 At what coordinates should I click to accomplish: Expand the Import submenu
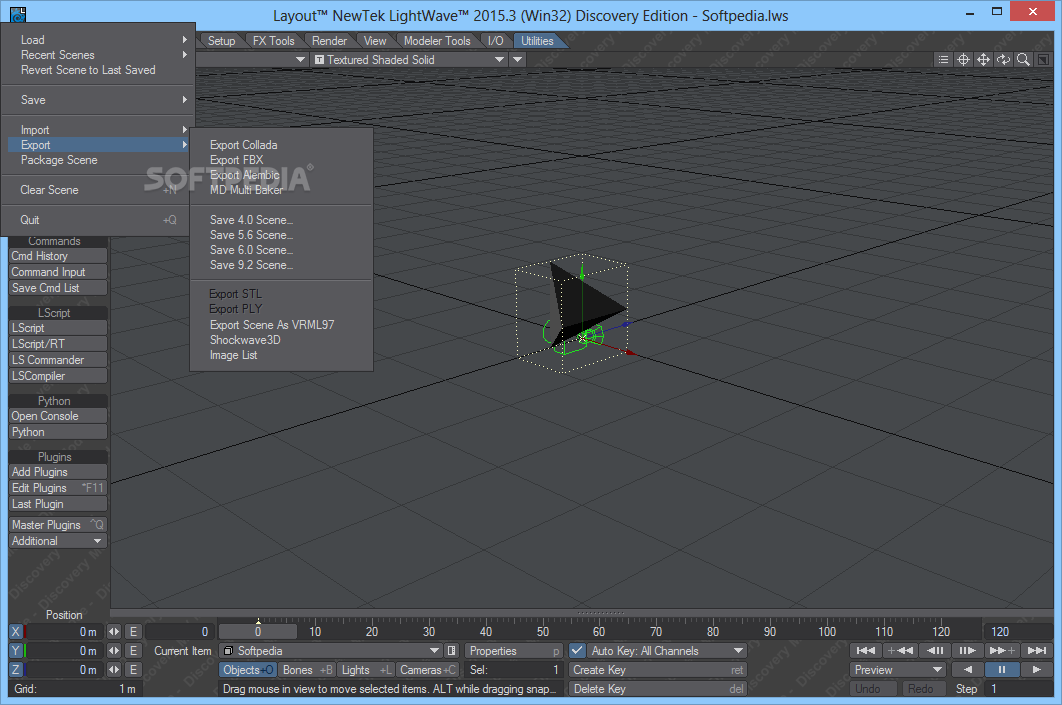coord(98,129)
